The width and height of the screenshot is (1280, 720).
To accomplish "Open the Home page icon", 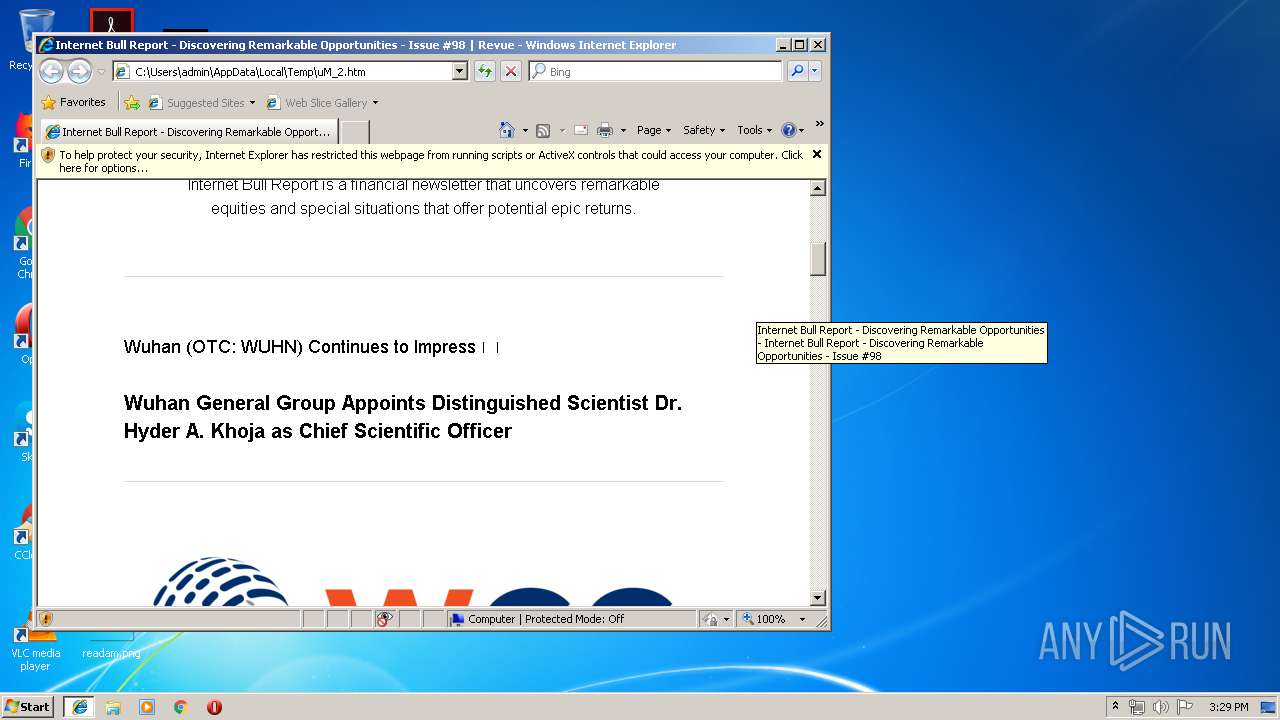I will coord(506,130).
